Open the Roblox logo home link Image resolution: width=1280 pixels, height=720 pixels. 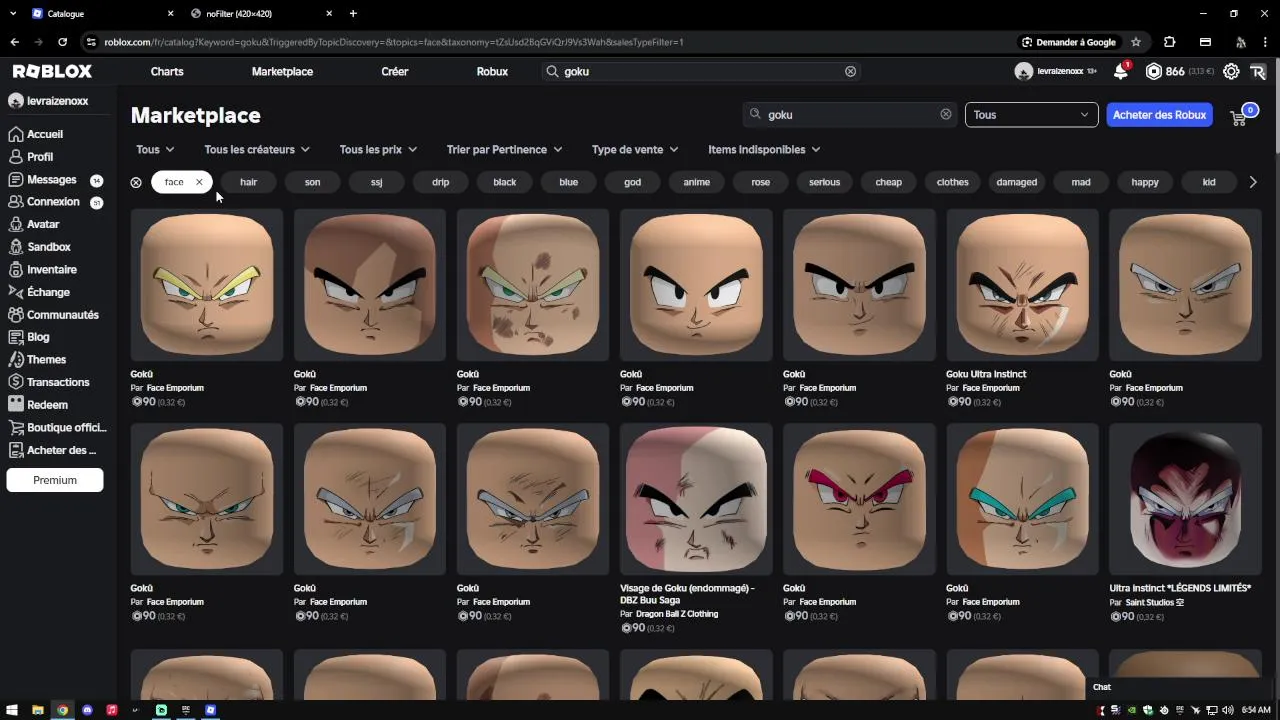[52, 71]
